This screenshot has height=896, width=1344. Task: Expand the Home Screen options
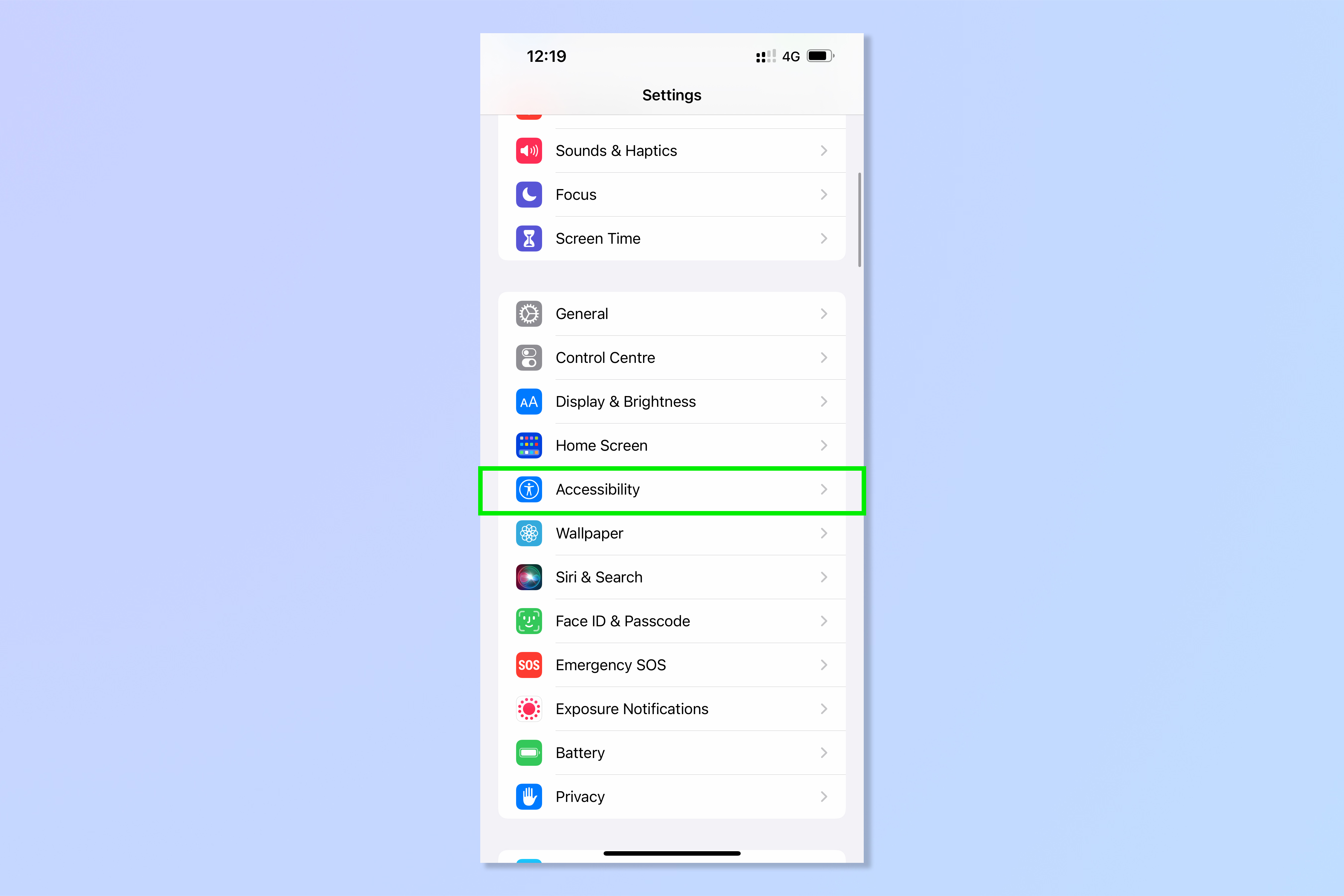click(672, 445)
